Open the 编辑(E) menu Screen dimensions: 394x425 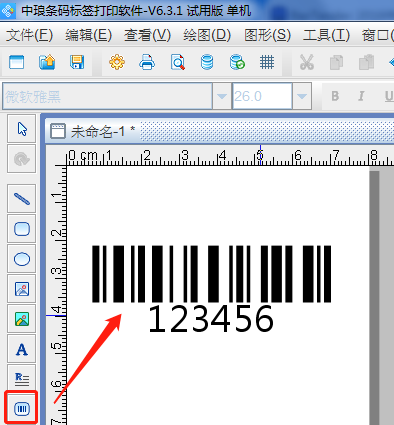(x=88, y=35)
